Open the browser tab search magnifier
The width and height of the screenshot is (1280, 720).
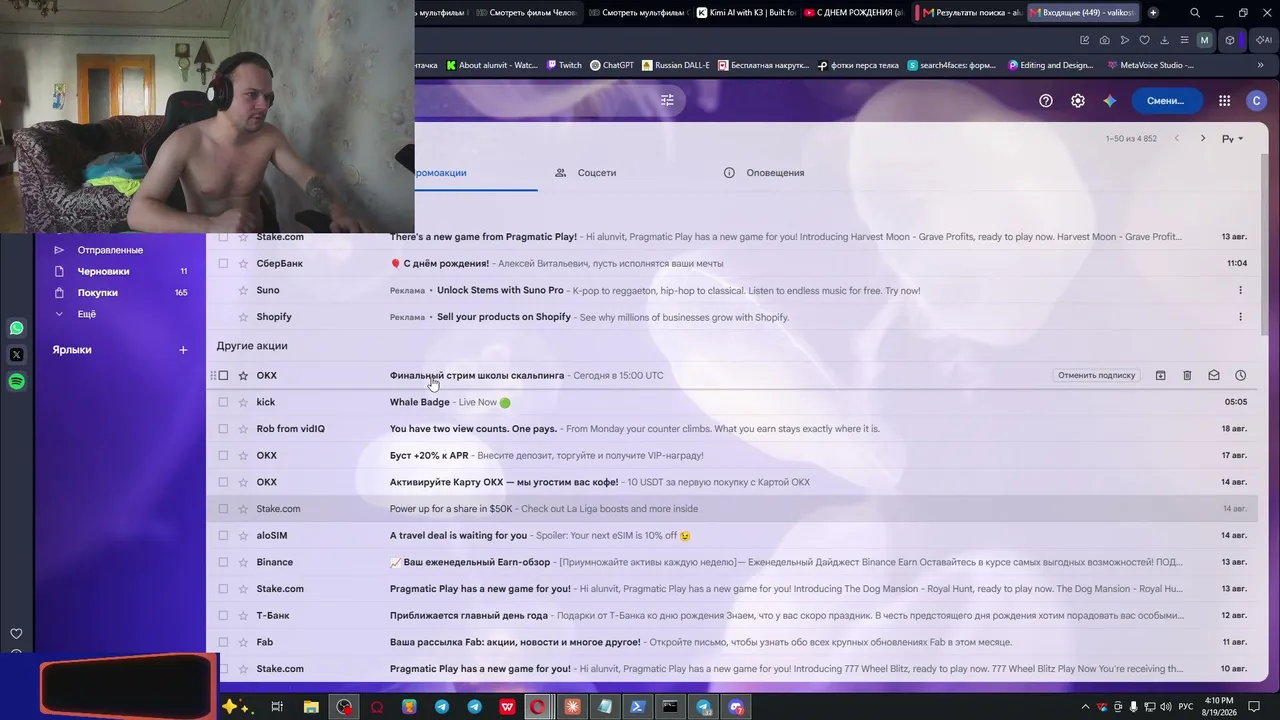[x=1195, y=13]
